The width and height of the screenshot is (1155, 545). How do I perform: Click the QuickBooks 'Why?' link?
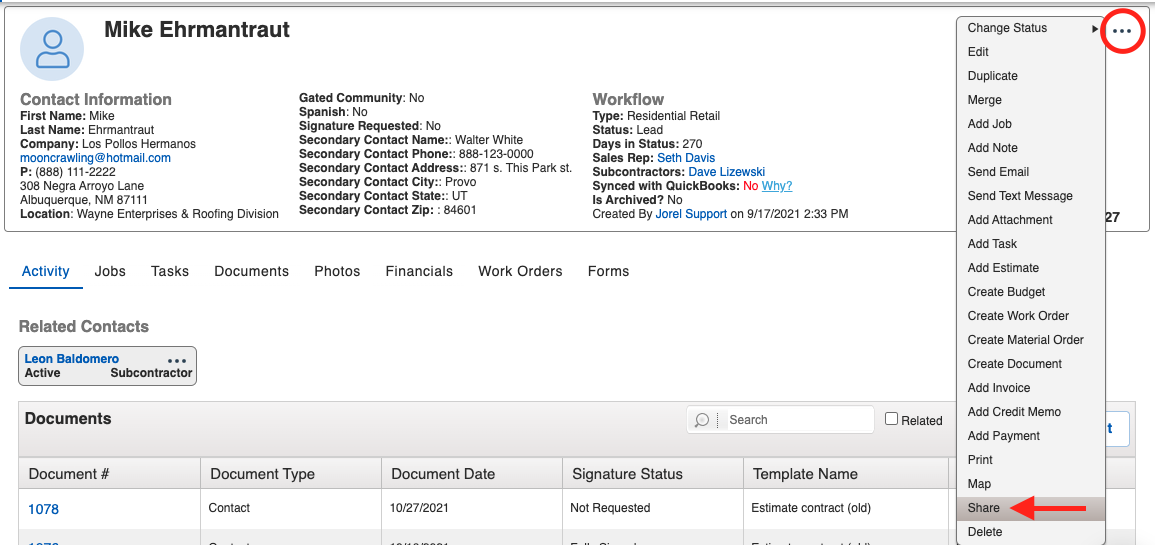click(x=777, y=186)
